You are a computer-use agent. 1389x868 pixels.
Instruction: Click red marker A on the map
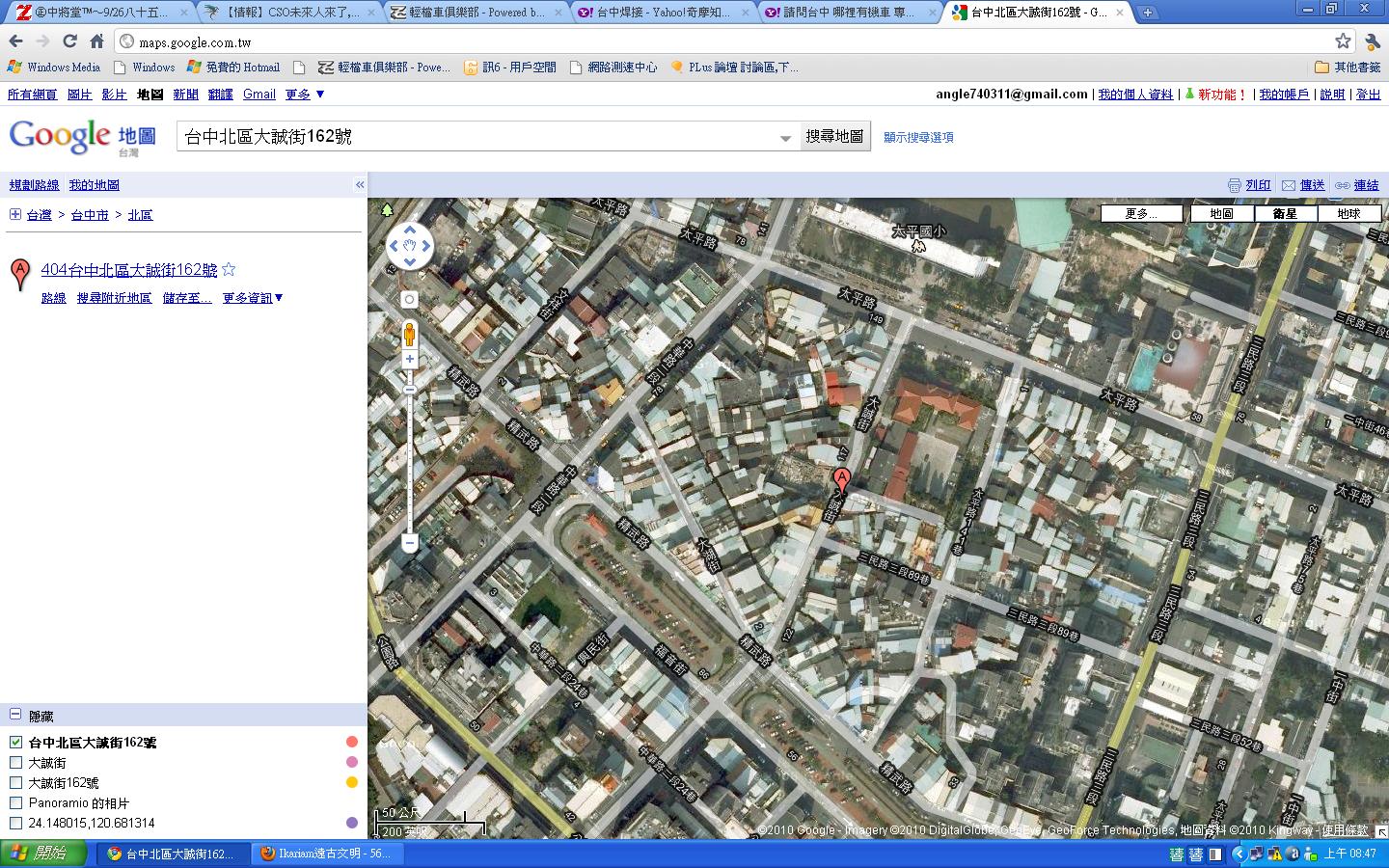coord(841,482)
